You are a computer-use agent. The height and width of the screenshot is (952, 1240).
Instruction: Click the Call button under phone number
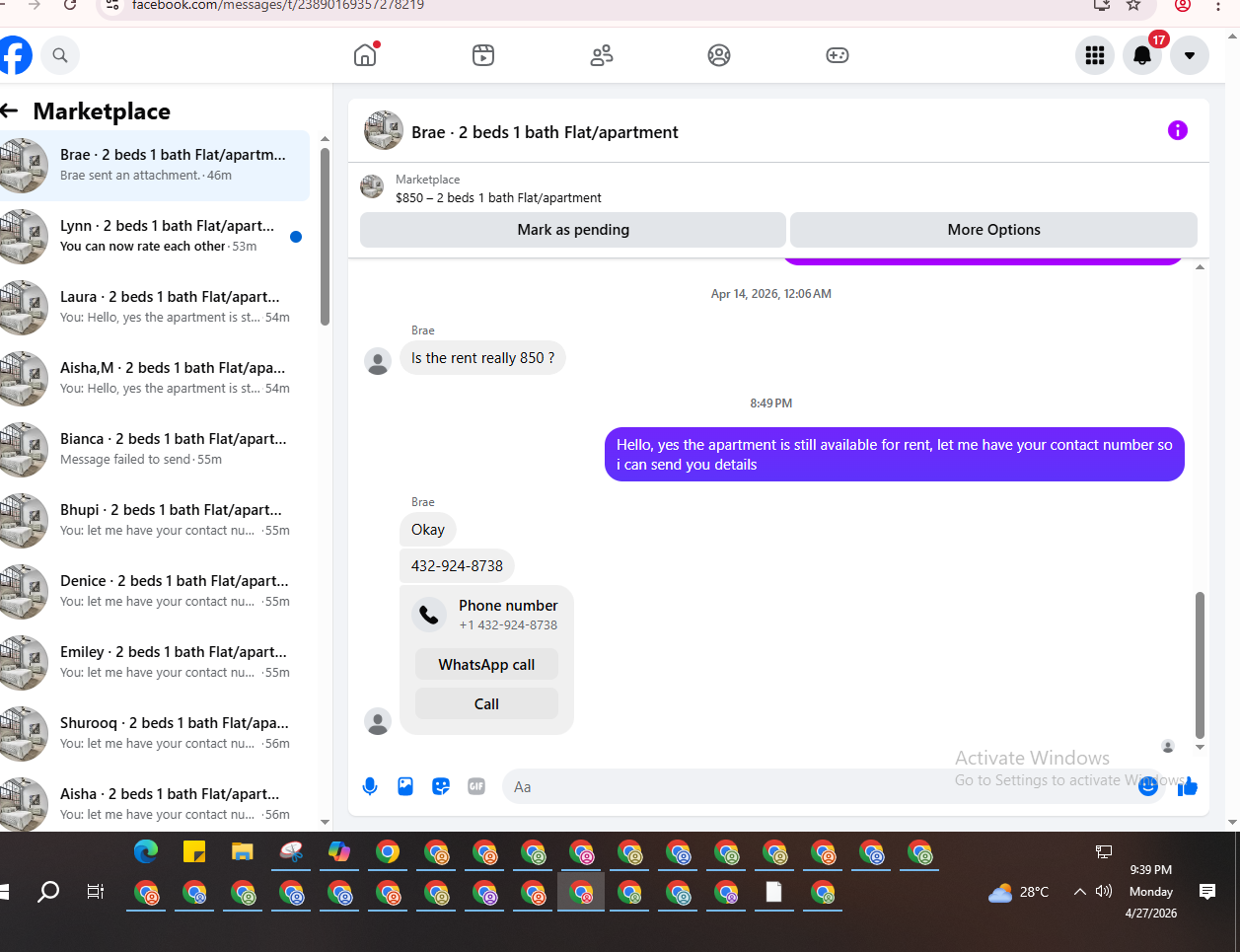pyautogui.click(x=486, y=703)
